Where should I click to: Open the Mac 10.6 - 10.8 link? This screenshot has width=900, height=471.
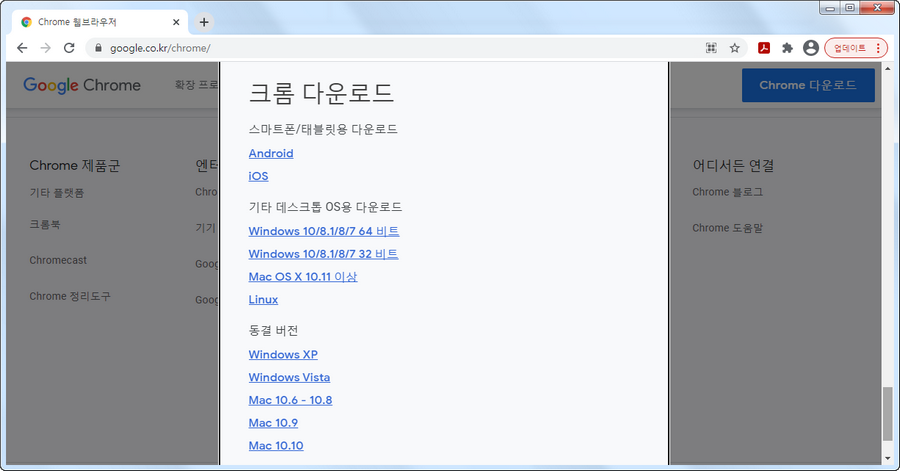290,400
